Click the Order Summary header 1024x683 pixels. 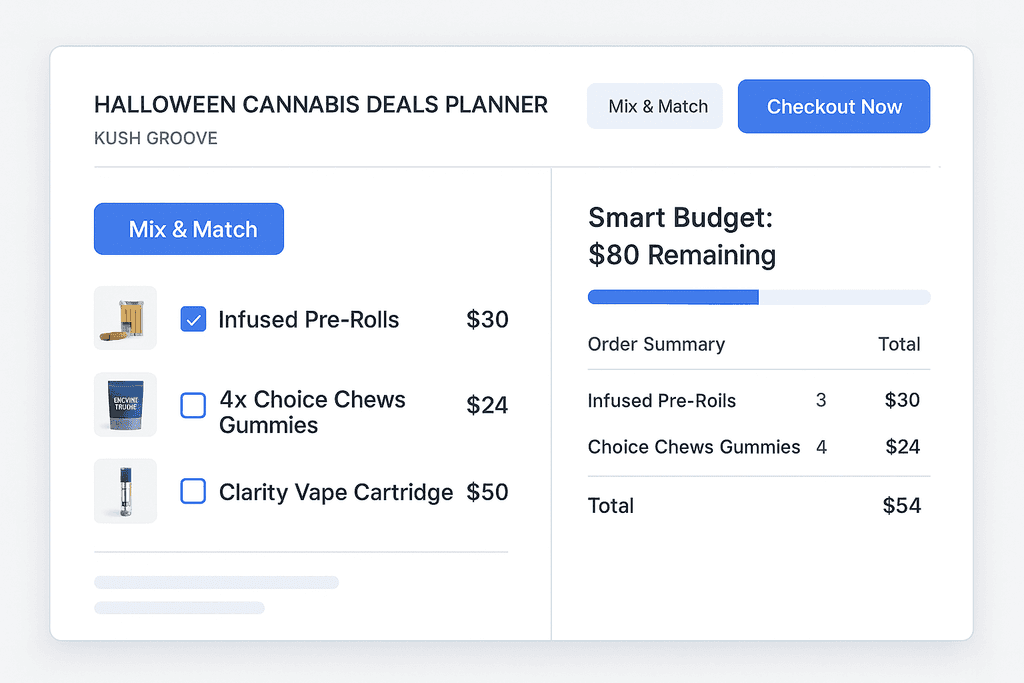(656, 344)
